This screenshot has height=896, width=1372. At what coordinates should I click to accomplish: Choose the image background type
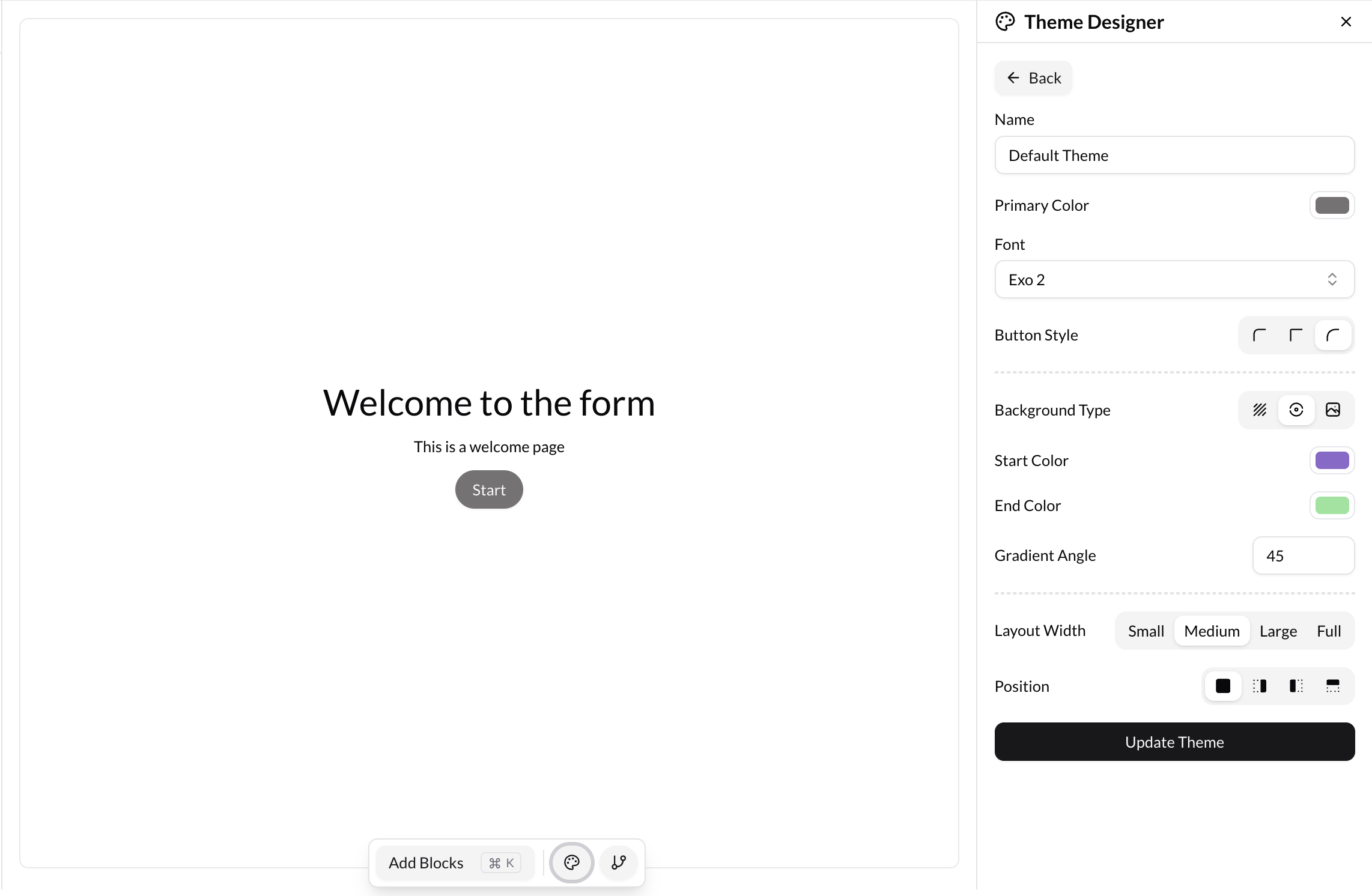pyautogui.click(x=1334, y=410)
